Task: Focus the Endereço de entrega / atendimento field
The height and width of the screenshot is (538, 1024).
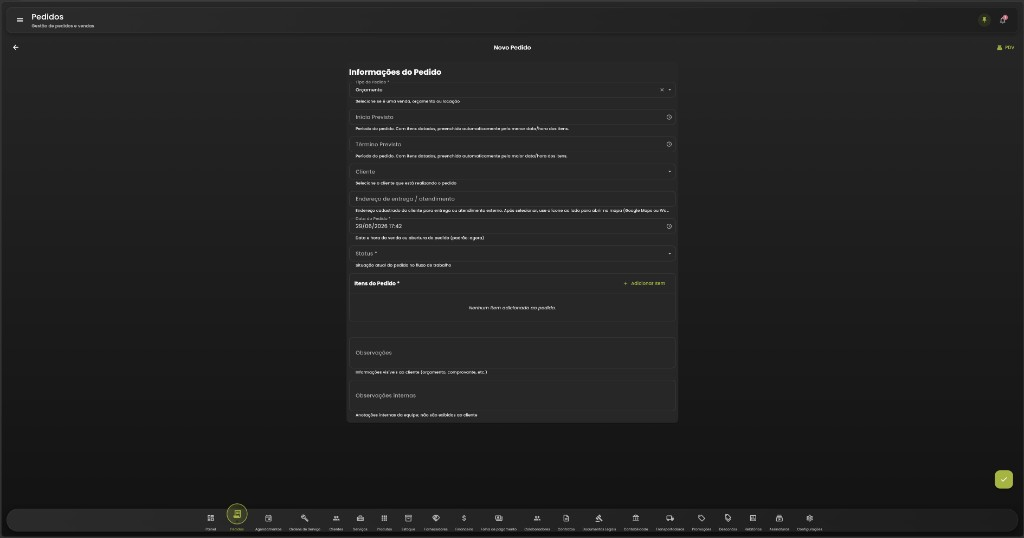Action: pos(512,199)
